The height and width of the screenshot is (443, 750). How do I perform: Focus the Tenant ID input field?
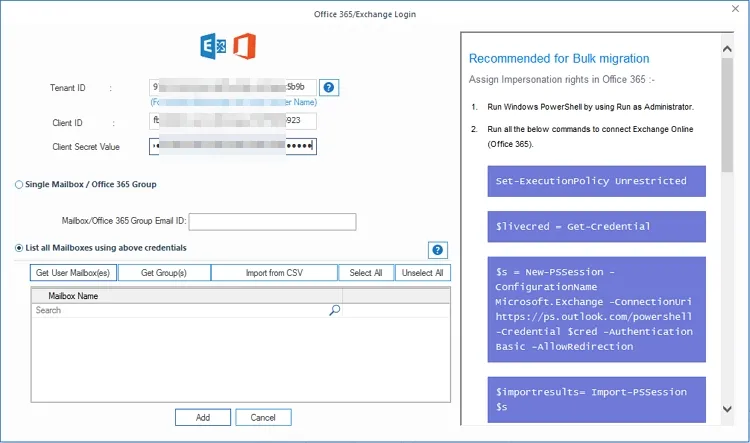(232, 87)
